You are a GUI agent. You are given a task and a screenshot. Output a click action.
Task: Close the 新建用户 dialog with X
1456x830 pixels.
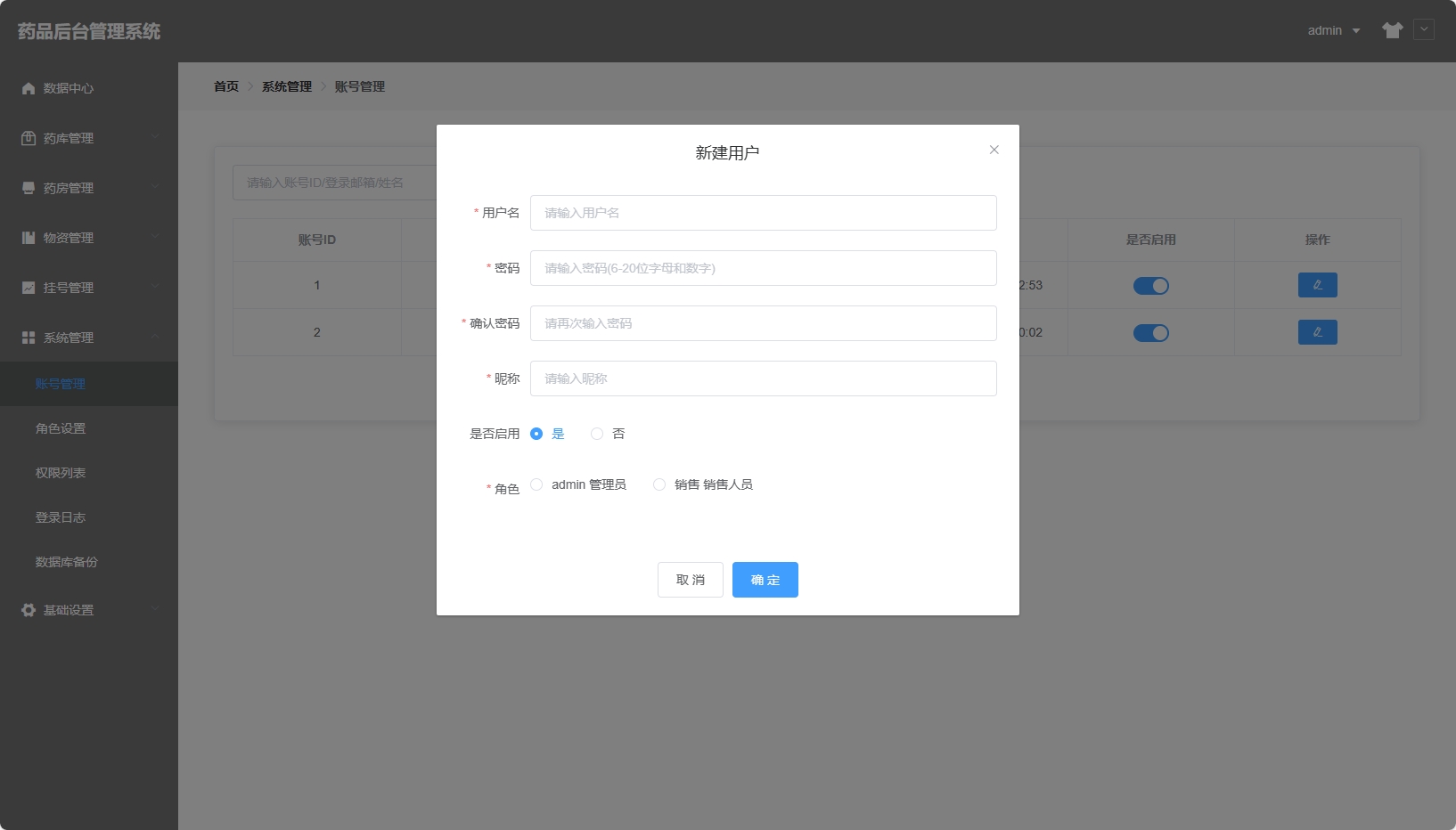[994, 150]
